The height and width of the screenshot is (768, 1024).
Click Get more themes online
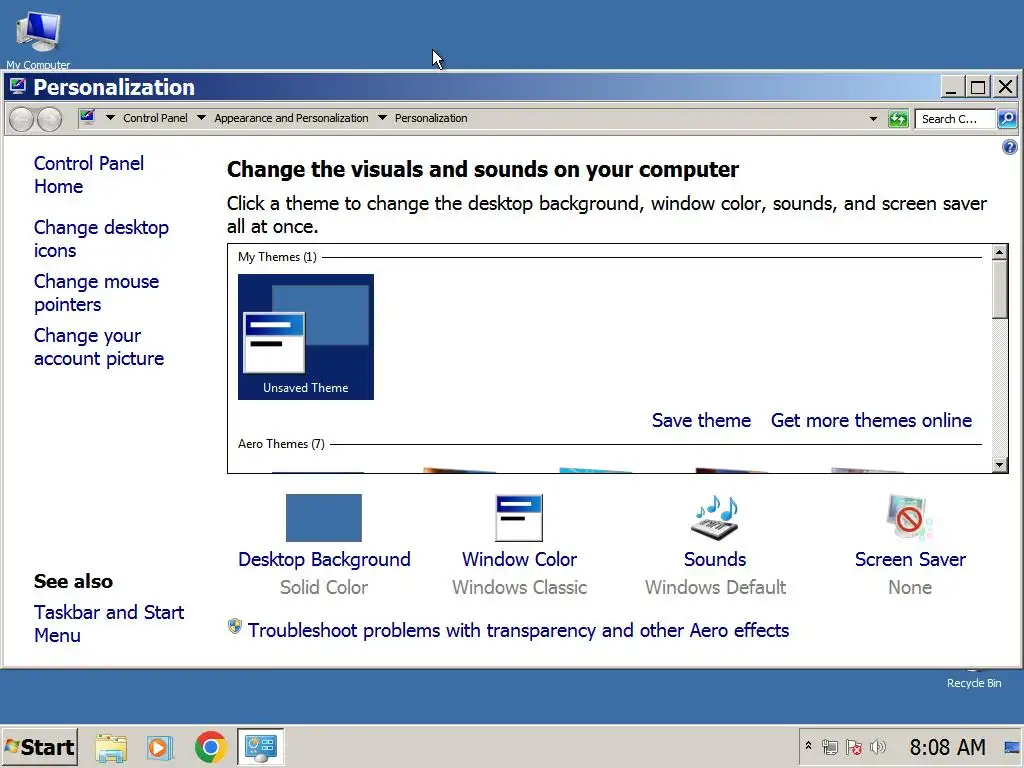pyautogui.click(x=871, y=420)
